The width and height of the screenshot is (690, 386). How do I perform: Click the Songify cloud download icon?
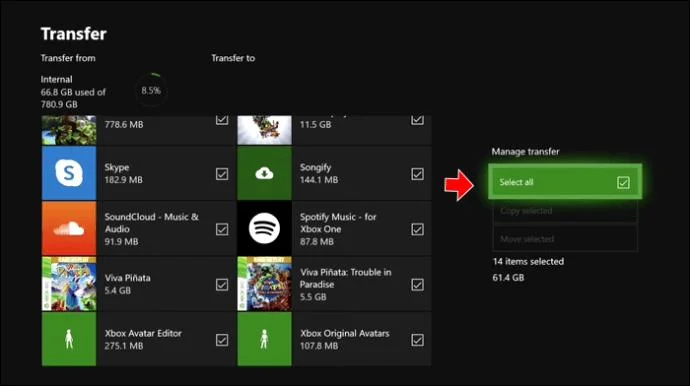[264, 173]
